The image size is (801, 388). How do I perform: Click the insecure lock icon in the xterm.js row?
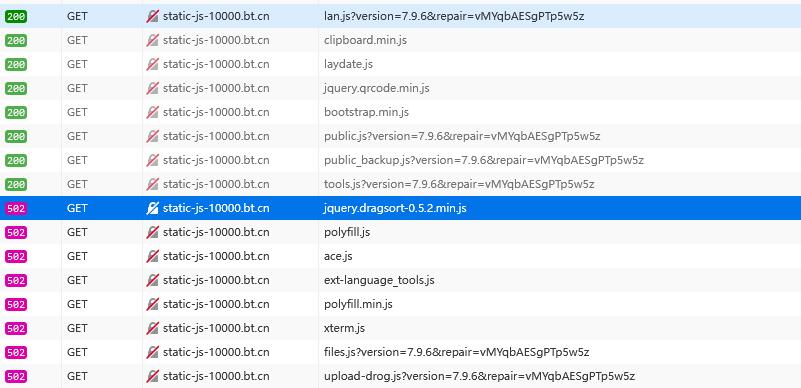coord(152,328)
